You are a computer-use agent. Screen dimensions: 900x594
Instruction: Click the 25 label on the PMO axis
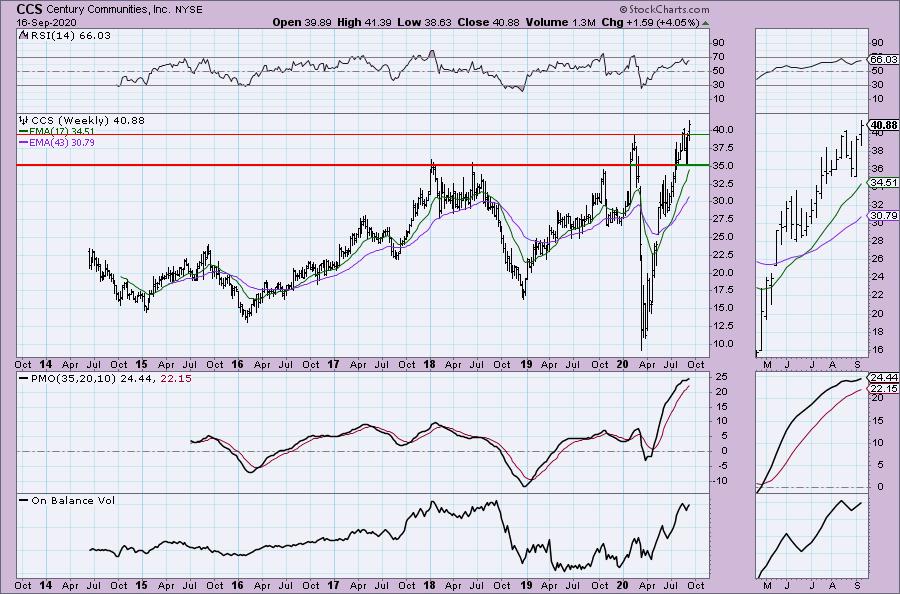[719, 376]
